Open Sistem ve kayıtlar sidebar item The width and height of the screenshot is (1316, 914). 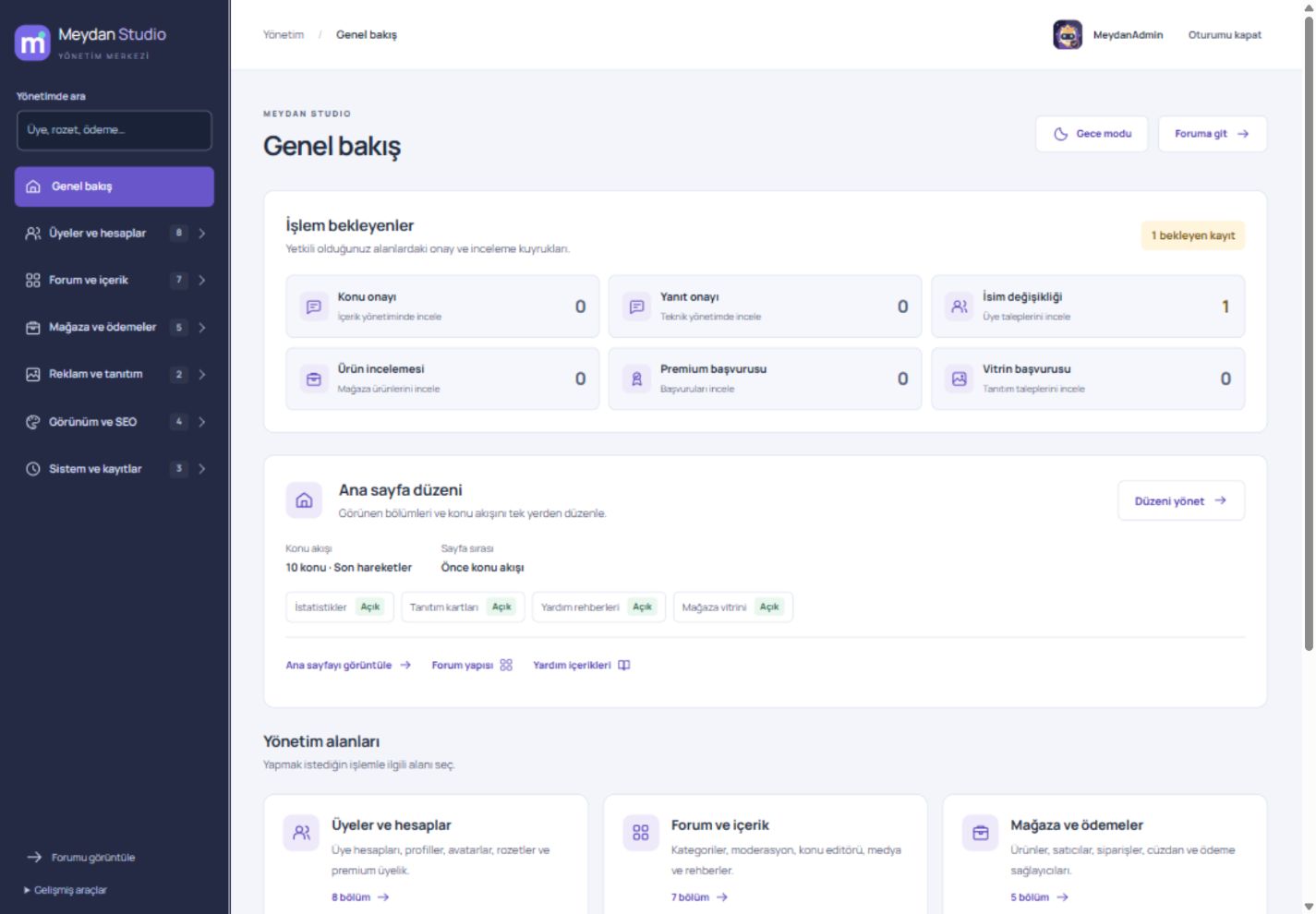tap(115, 469)
